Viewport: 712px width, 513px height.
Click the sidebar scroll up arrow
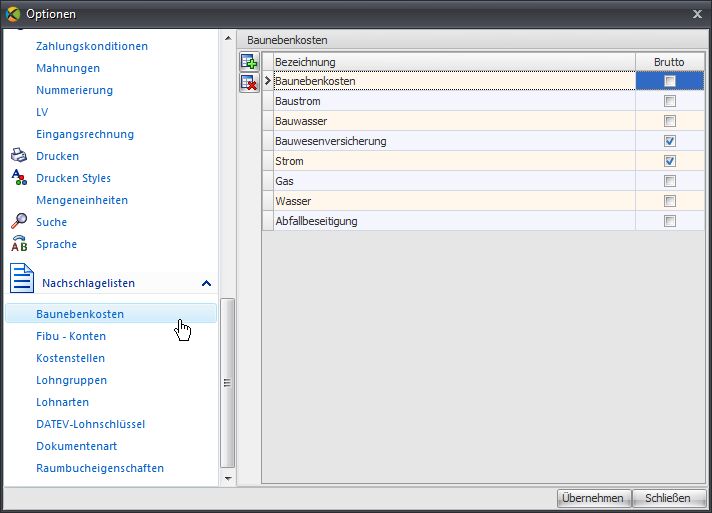click(228, 38)
